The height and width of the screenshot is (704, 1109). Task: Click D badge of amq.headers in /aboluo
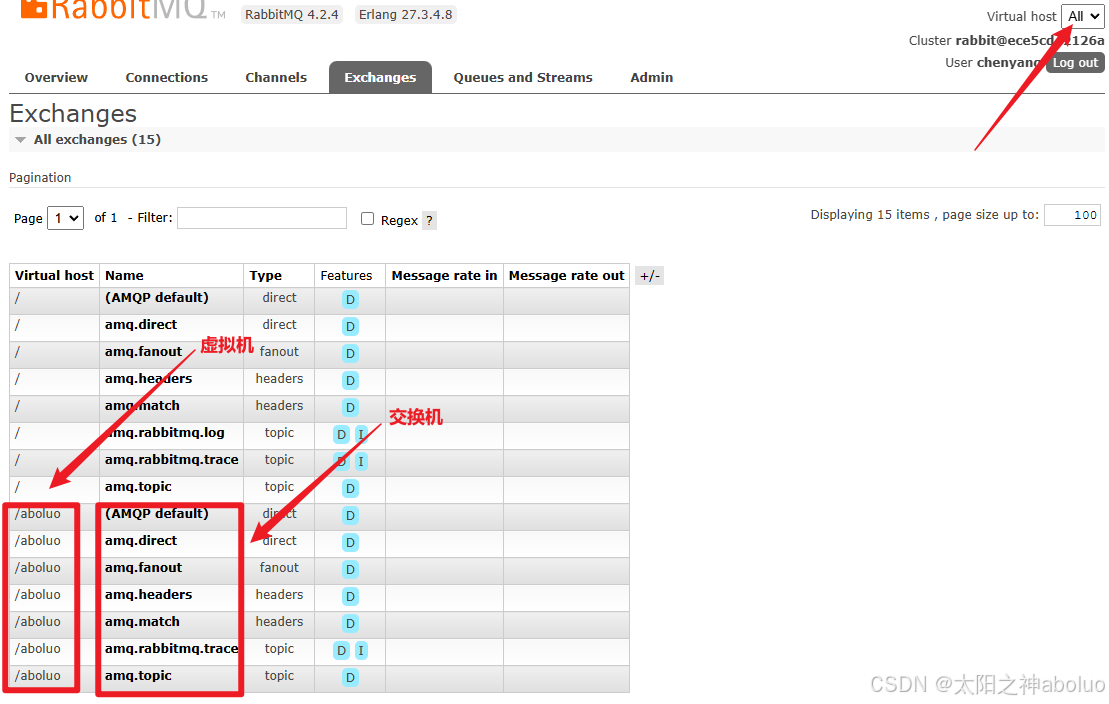coord(350,597)
